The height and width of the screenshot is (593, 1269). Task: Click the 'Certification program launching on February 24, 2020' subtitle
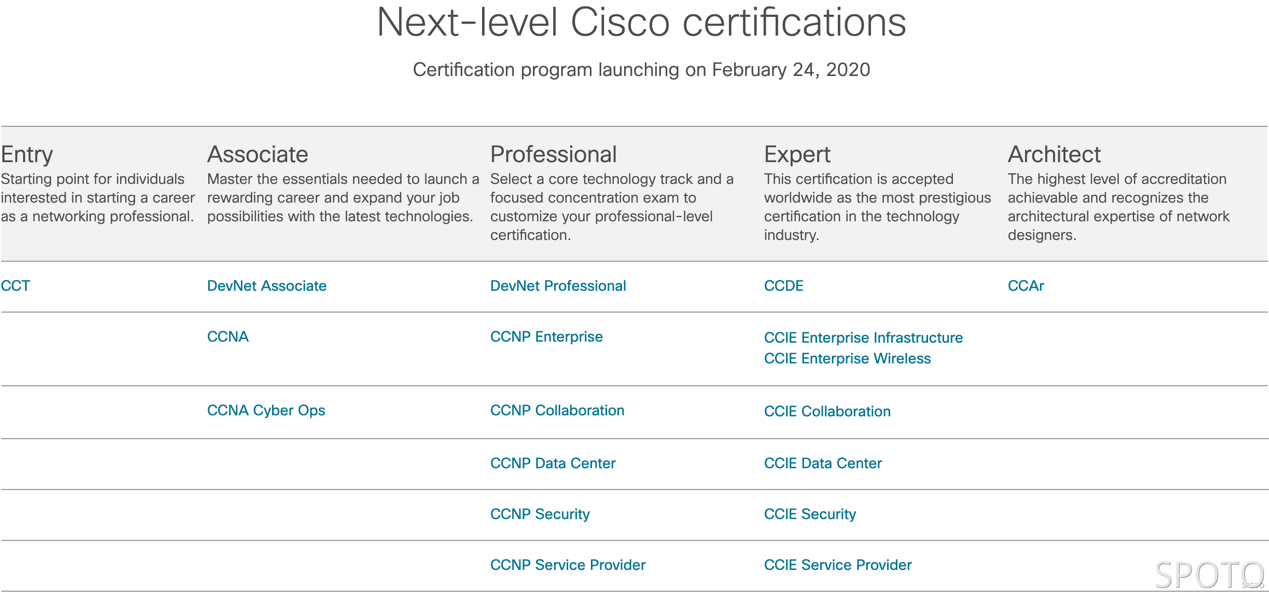pos(642,70)
